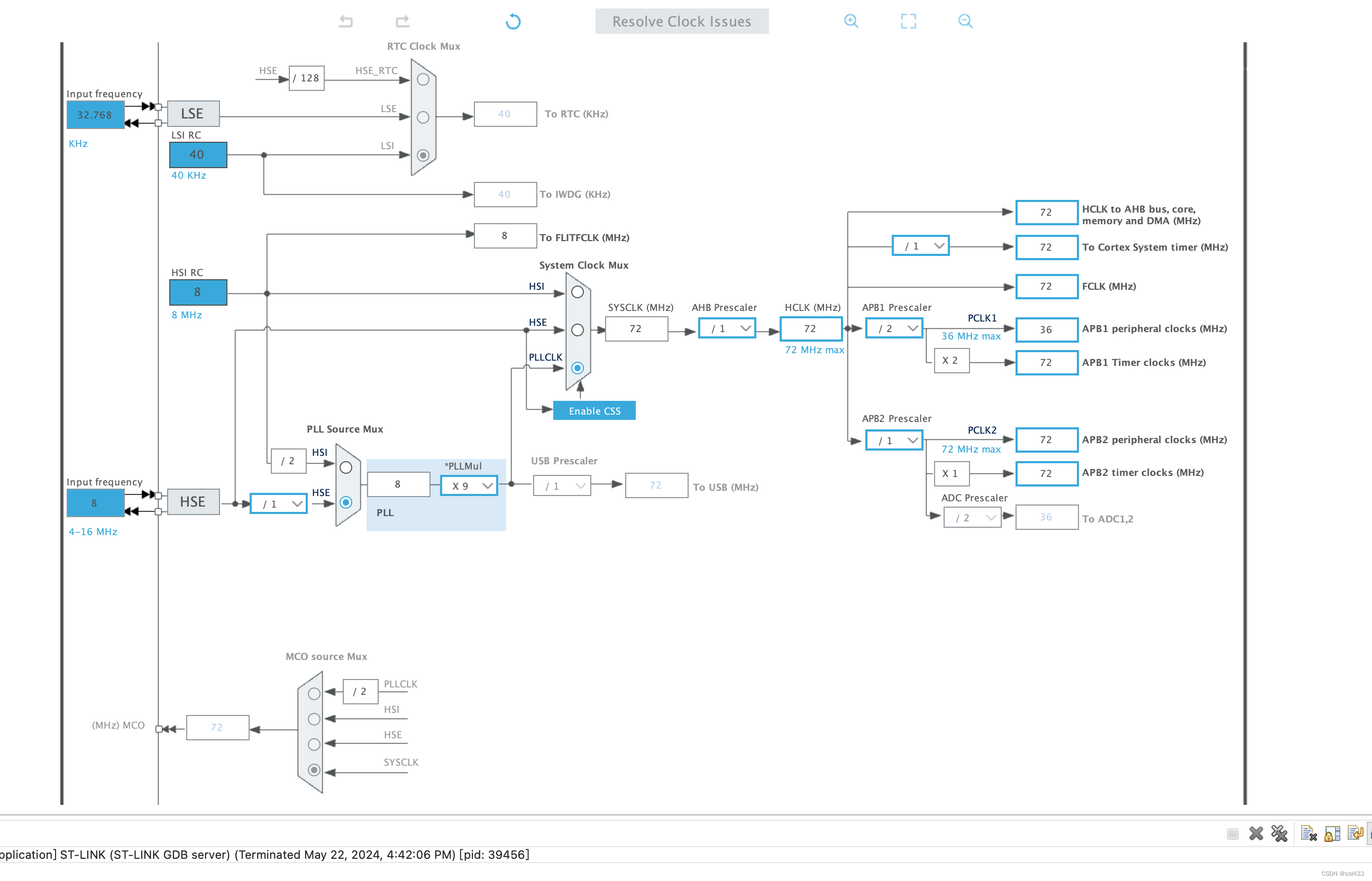Click APB2 peripheral clocks 72 field

[x=1046, y=439]
